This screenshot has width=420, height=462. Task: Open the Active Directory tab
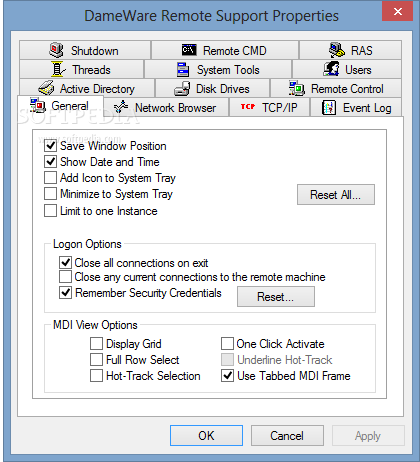click(87, 88)
